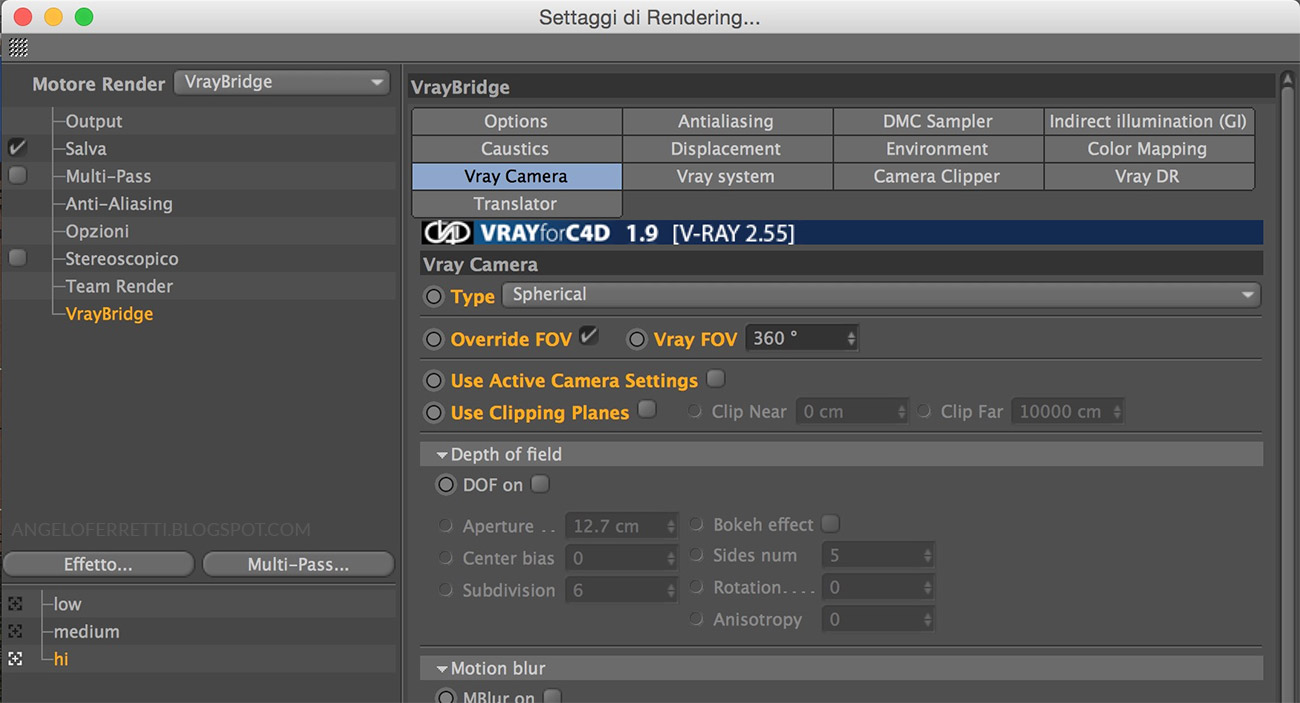Click the VRAYforC4D logo banner
This screenshot has height=703, width=1300.
842,233
